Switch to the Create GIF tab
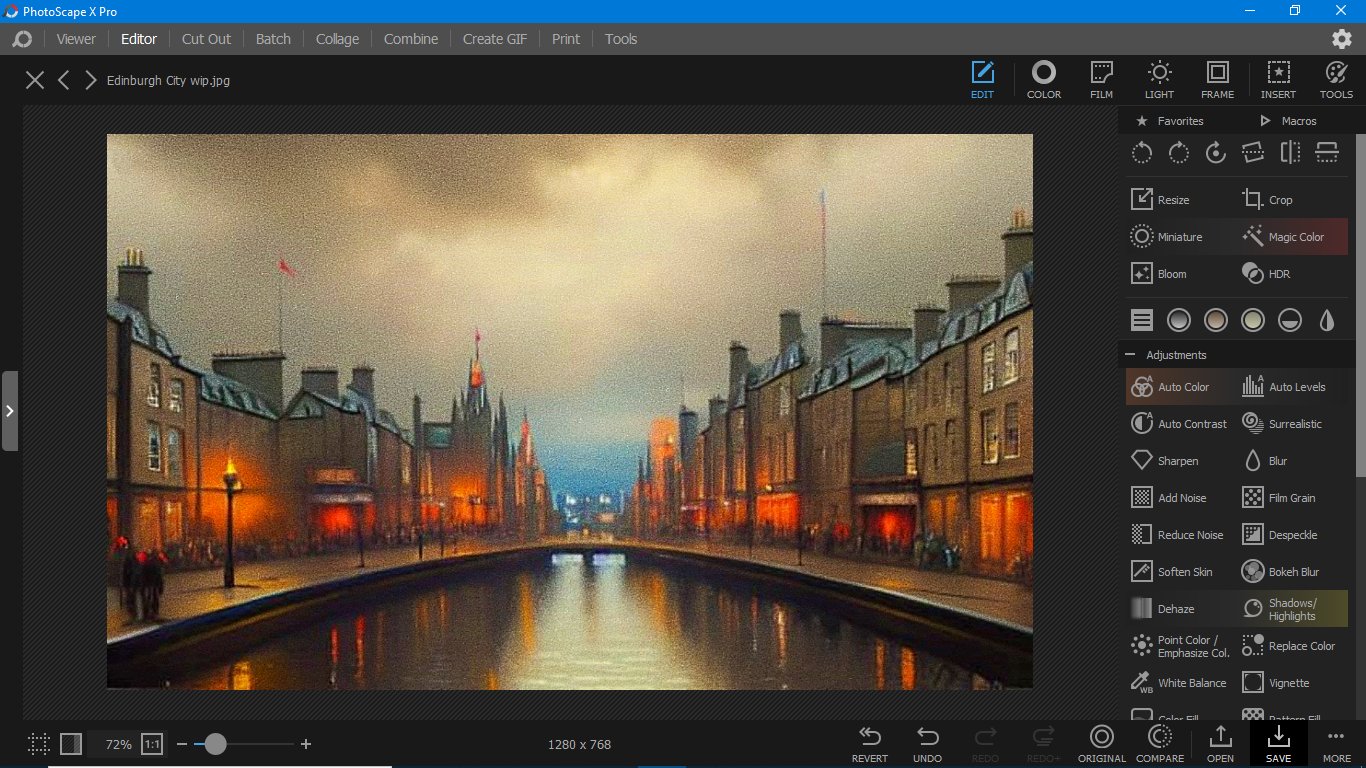This screenshot has height=768, width=1366. point(495,39)
